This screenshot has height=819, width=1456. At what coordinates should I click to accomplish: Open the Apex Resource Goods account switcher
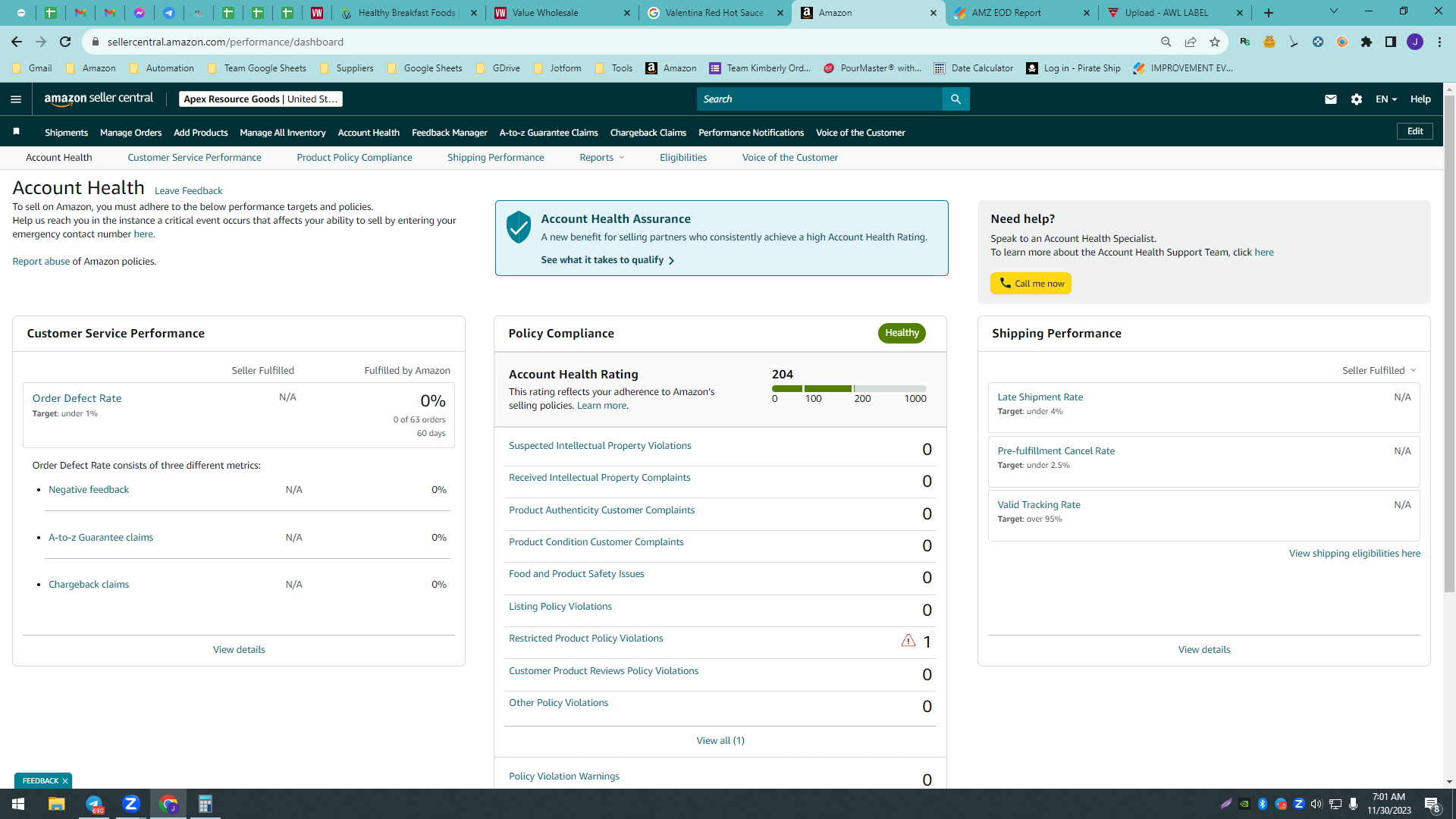(261, 99)
